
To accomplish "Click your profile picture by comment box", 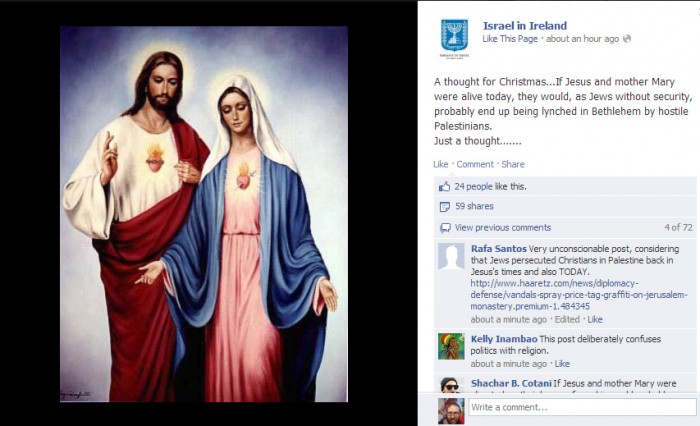I will point(451,411).
